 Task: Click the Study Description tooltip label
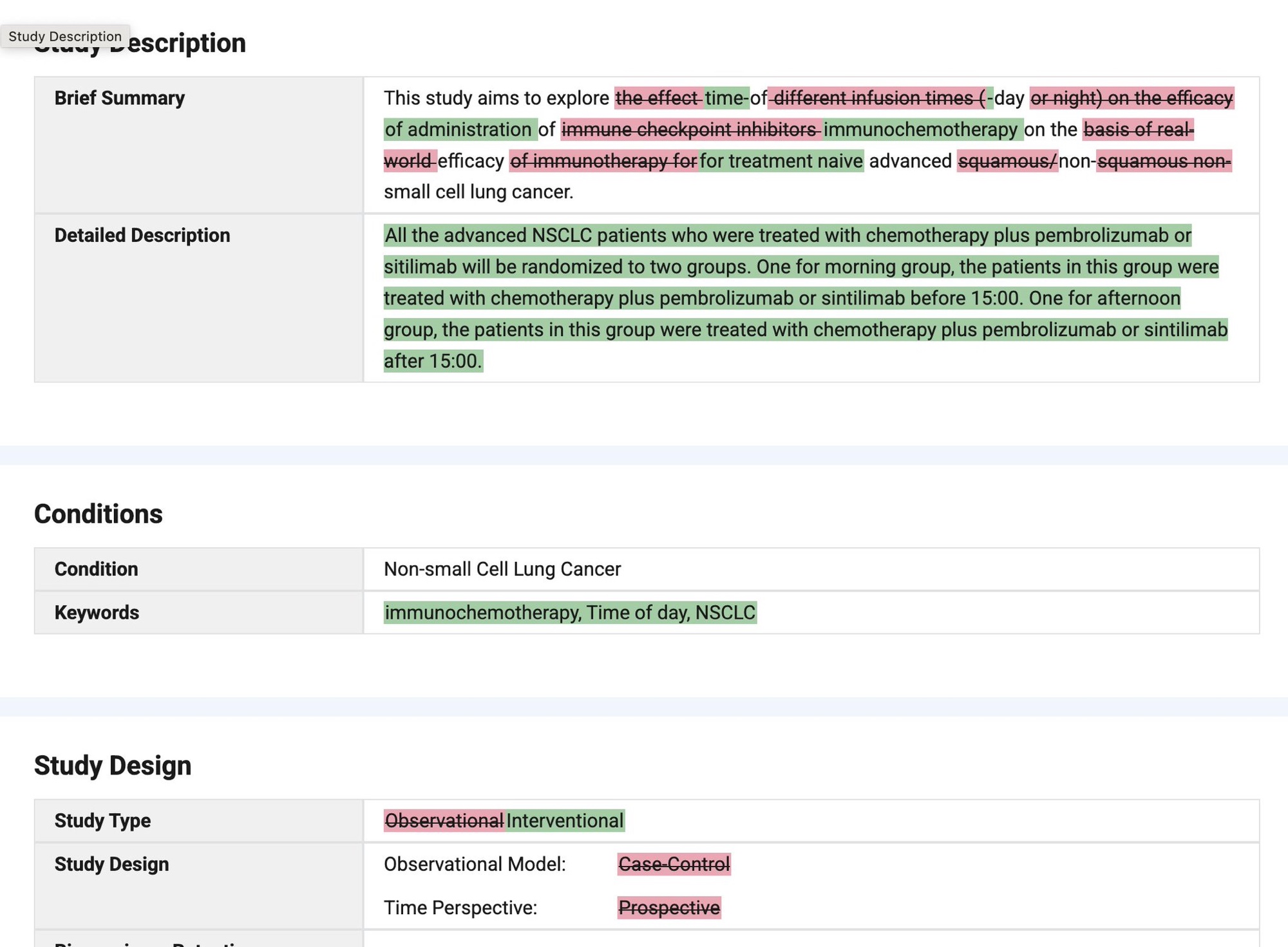65,36
